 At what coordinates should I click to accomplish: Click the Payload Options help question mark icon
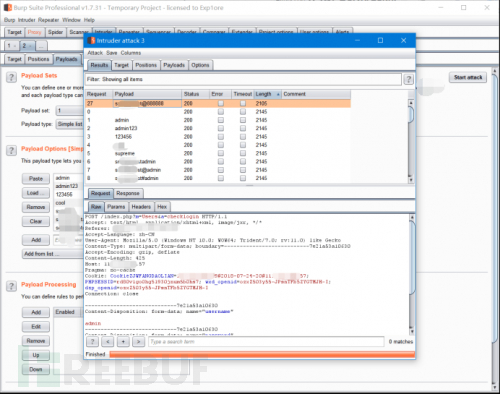pyautogui.click(x=11, y=150)
